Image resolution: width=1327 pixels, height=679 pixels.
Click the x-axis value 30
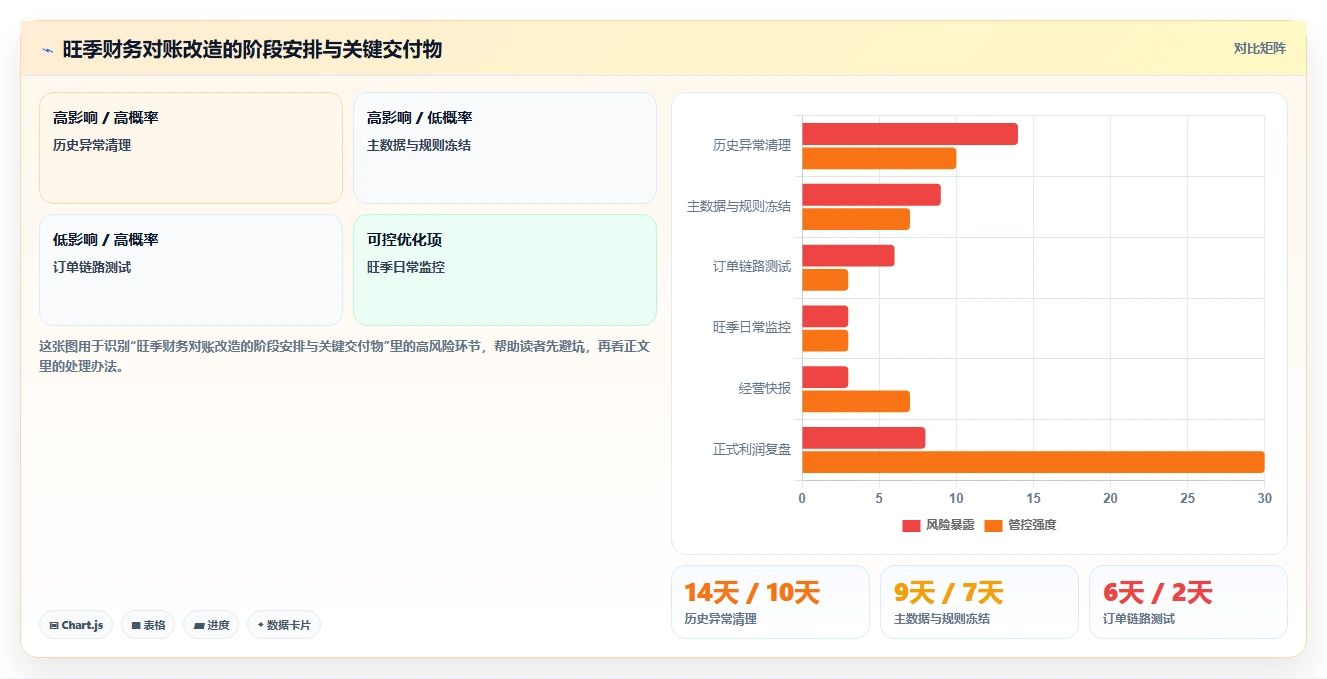pos(1265,498)
